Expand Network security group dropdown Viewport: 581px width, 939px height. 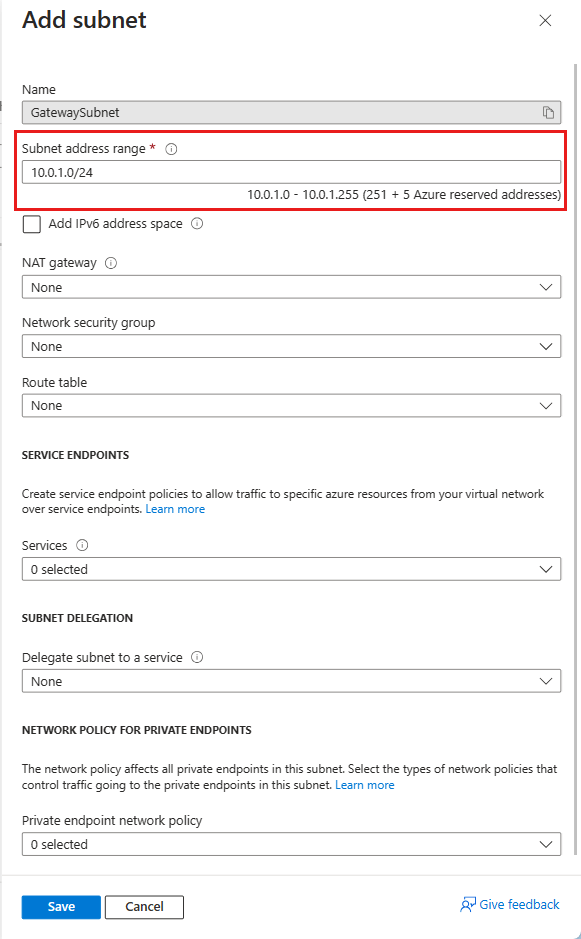pyautogui.click(x=291, y=346)
